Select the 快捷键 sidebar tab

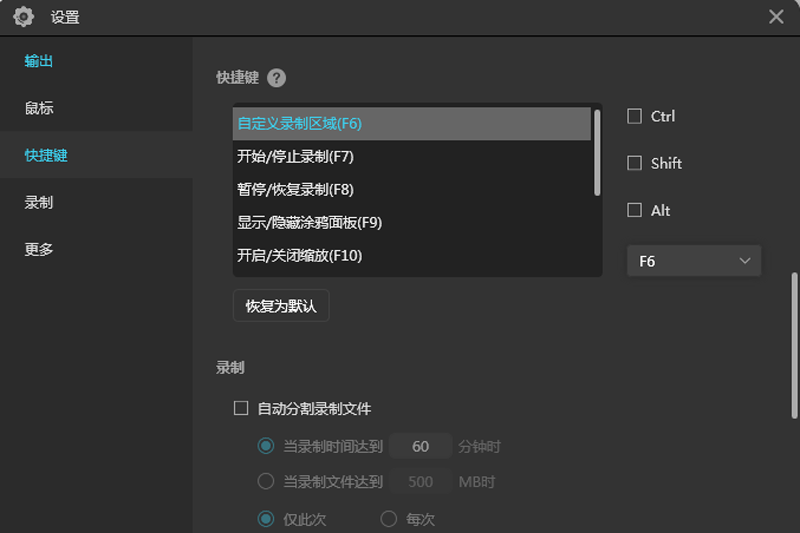coord(46,155)
